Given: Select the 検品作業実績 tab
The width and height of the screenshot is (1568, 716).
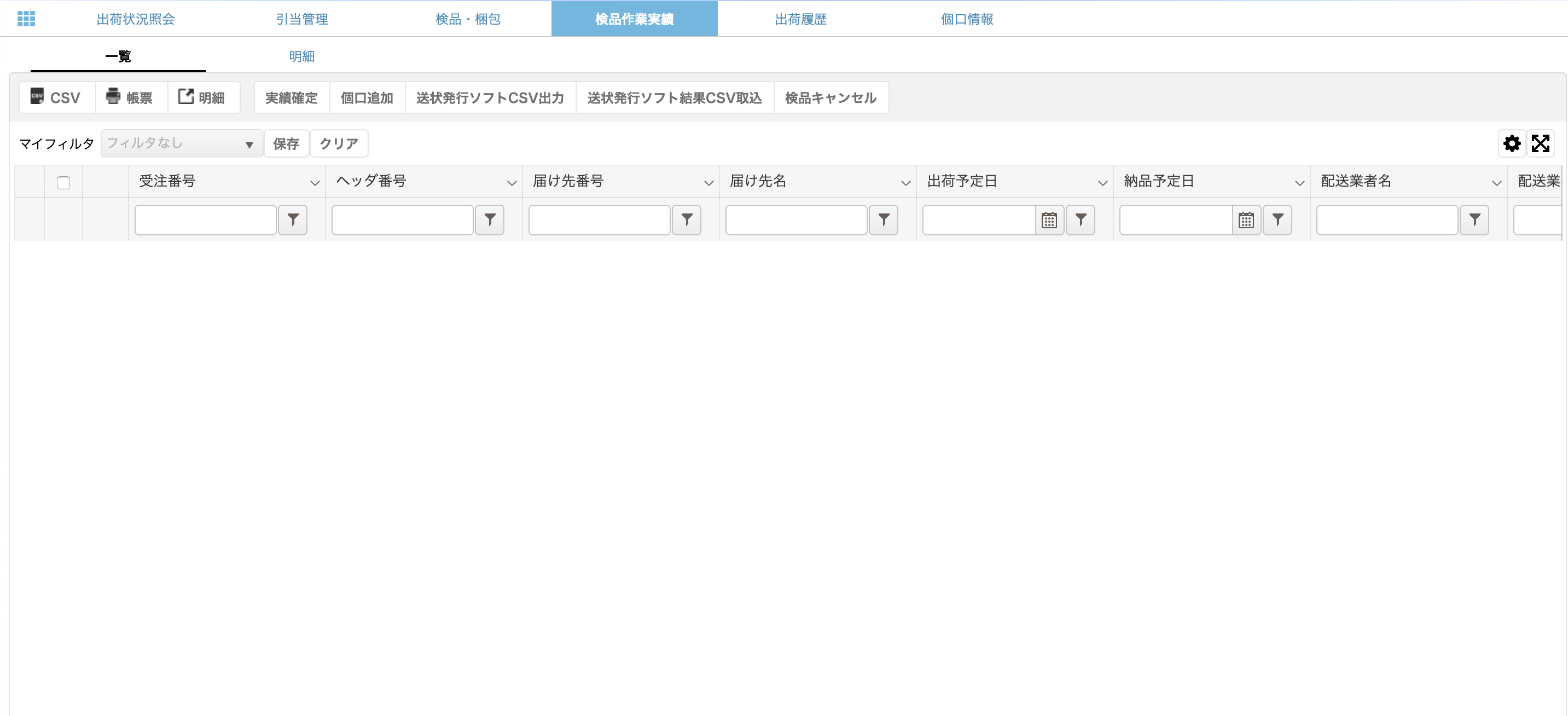Looking at the screenshot, I should [634, 19].
